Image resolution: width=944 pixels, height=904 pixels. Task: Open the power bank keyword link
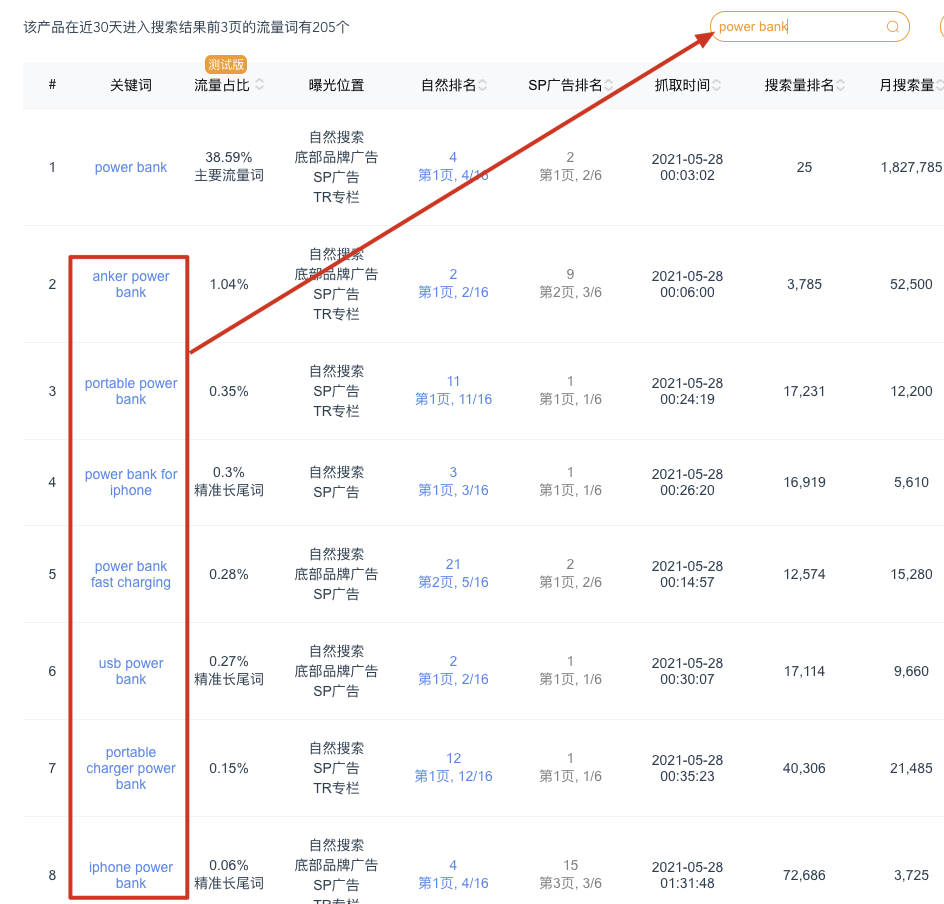(x=130, y=167)
